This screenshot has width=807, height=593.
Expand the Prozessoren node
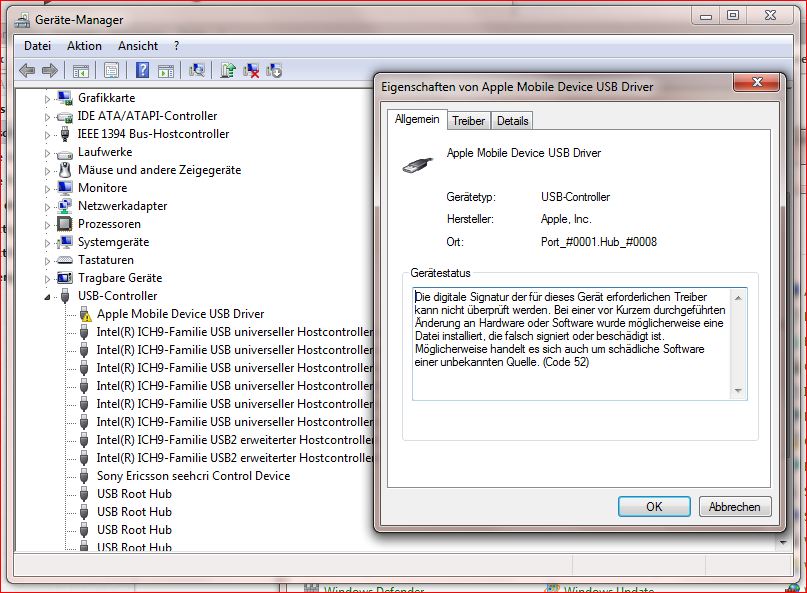47,225
